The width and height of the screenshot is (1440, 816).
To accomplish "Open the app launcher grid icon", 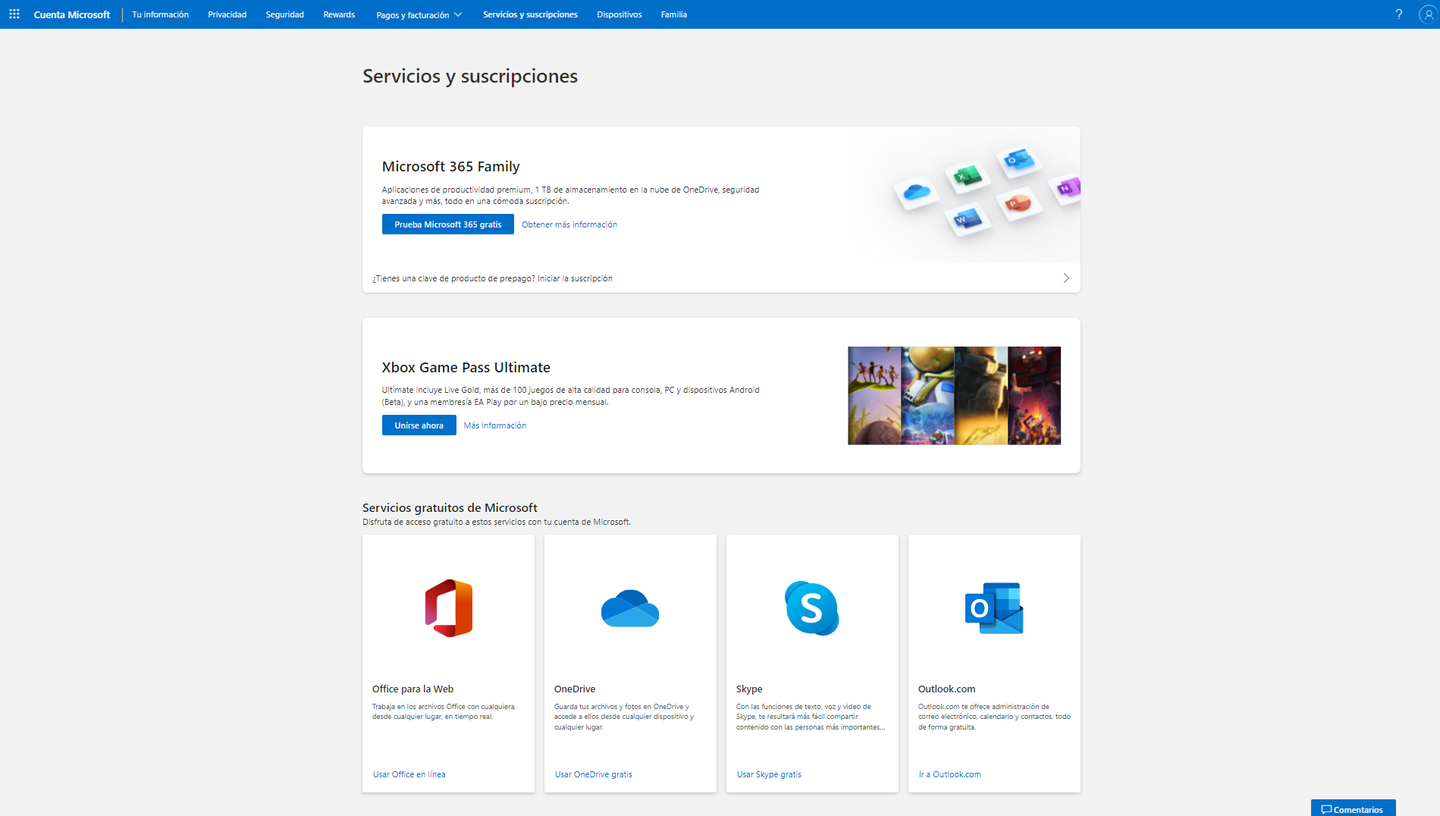I will [x=14, y=14].
